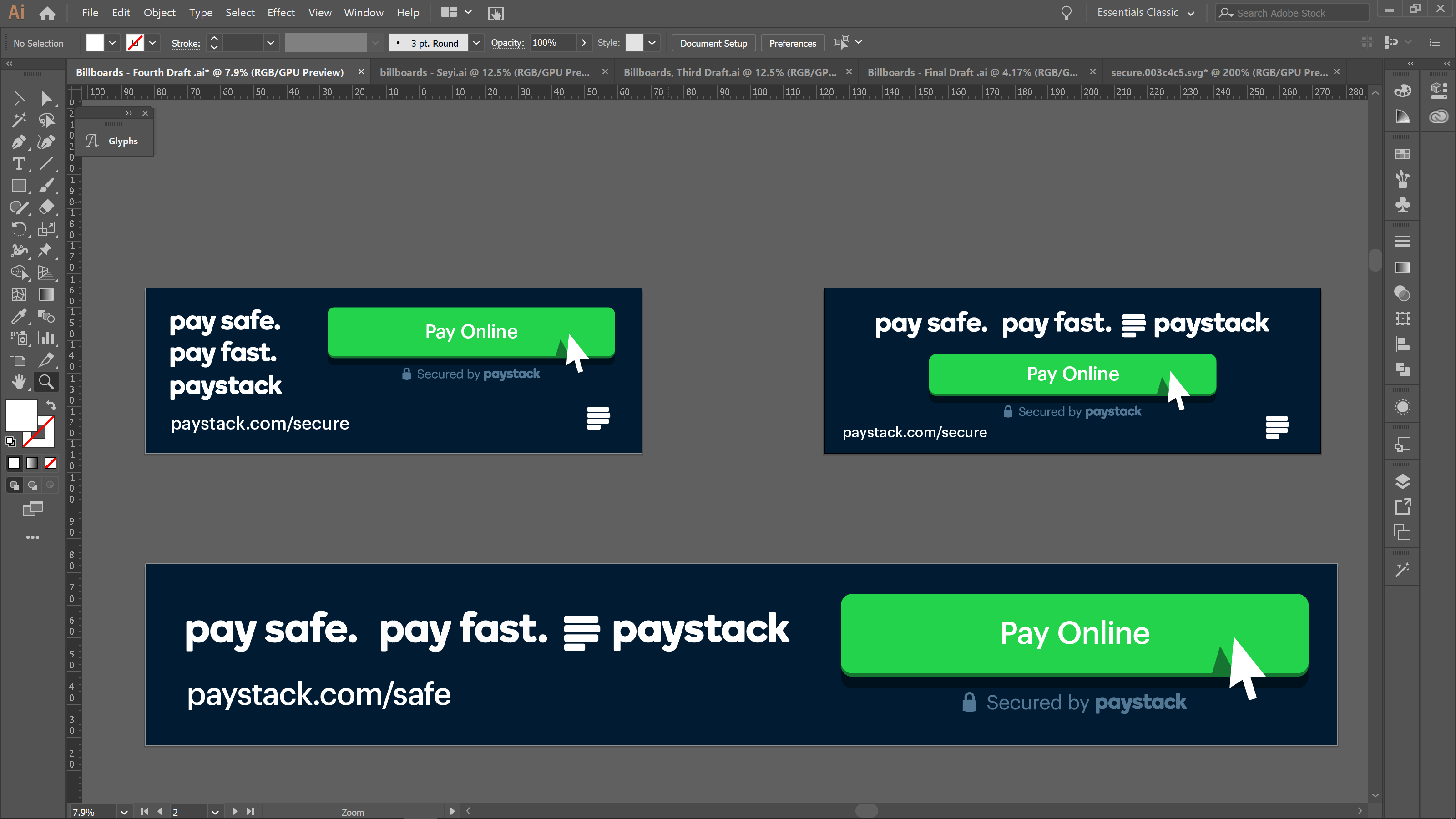Select the Eyedropper tool

pos(19,317)
